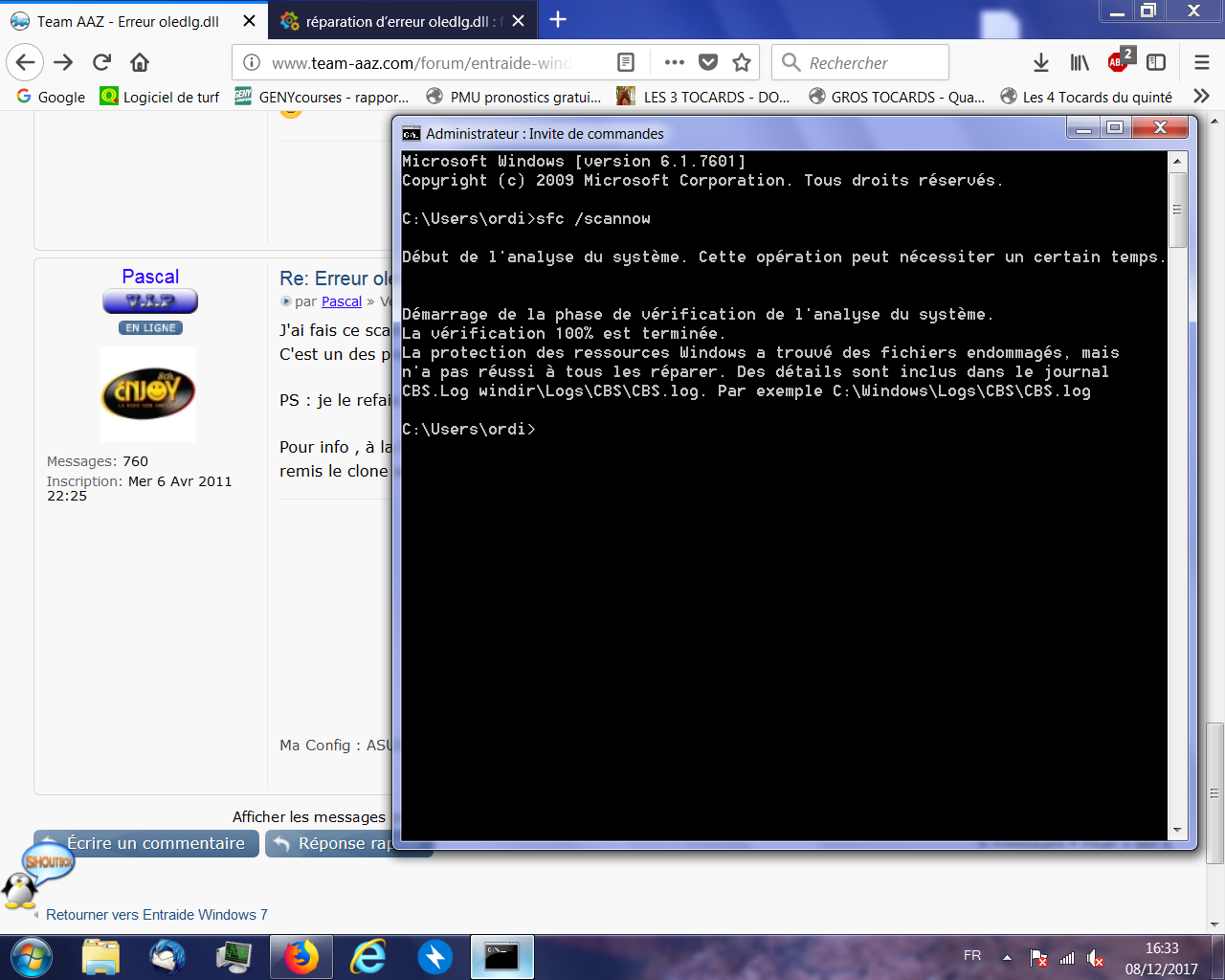The height and width of the screenshot is (980, 1225).
Task: Open Thunderbird from taskbar
Action: tap(167, 957)
